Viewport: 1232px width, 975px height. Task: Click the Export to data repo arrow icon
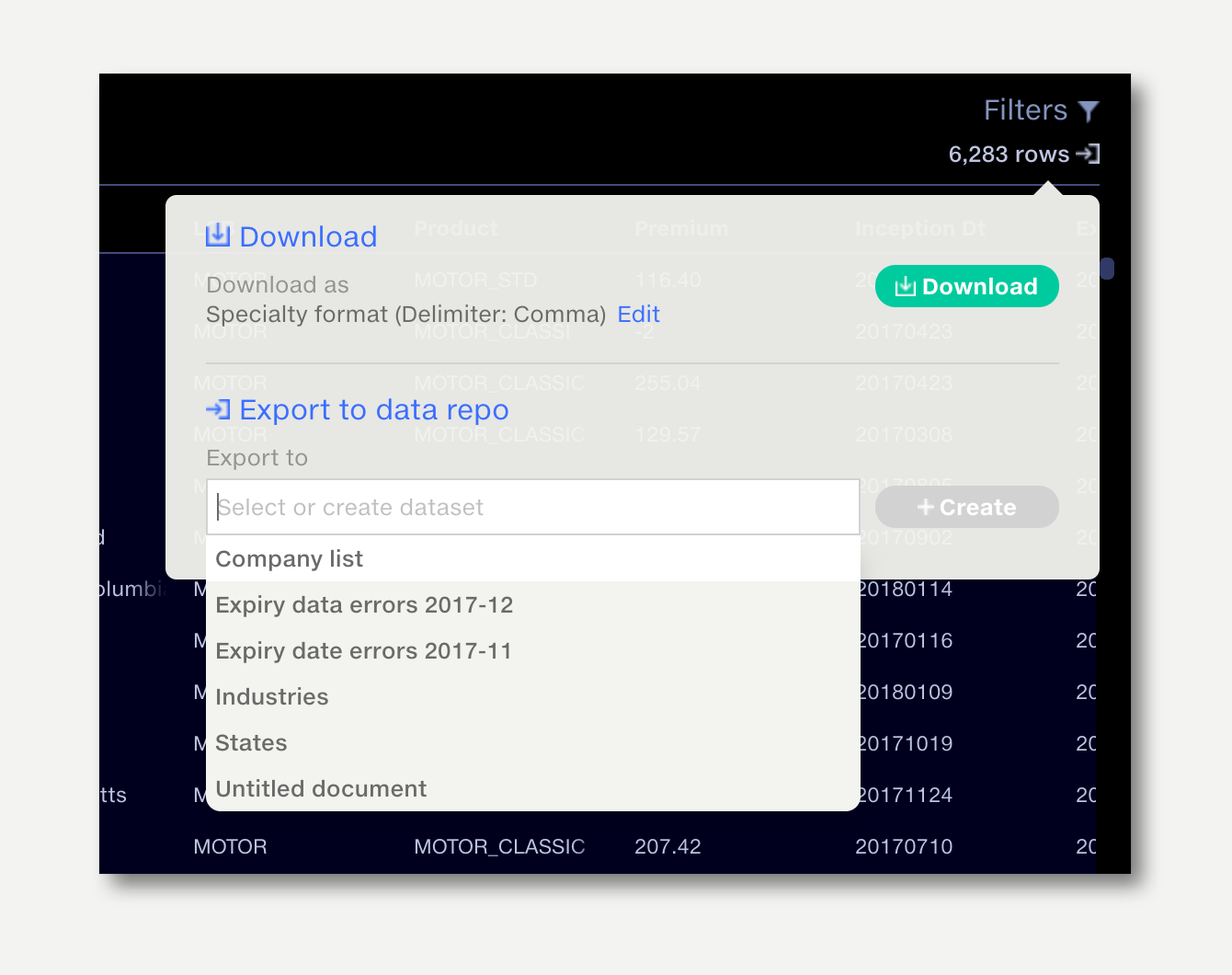point(218,409)
